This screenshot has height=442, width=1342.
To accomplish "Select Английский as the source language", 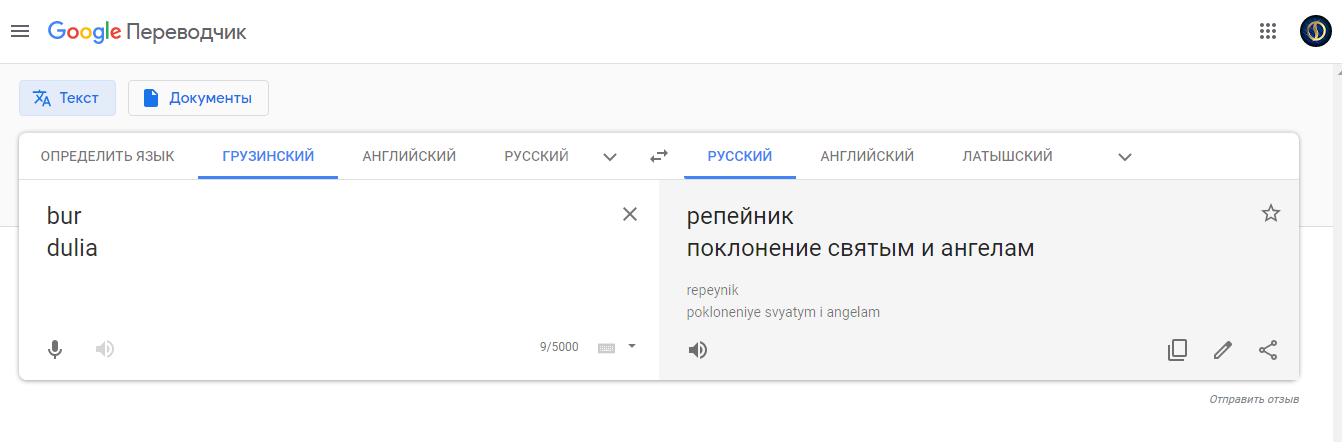I will (409, 156).
